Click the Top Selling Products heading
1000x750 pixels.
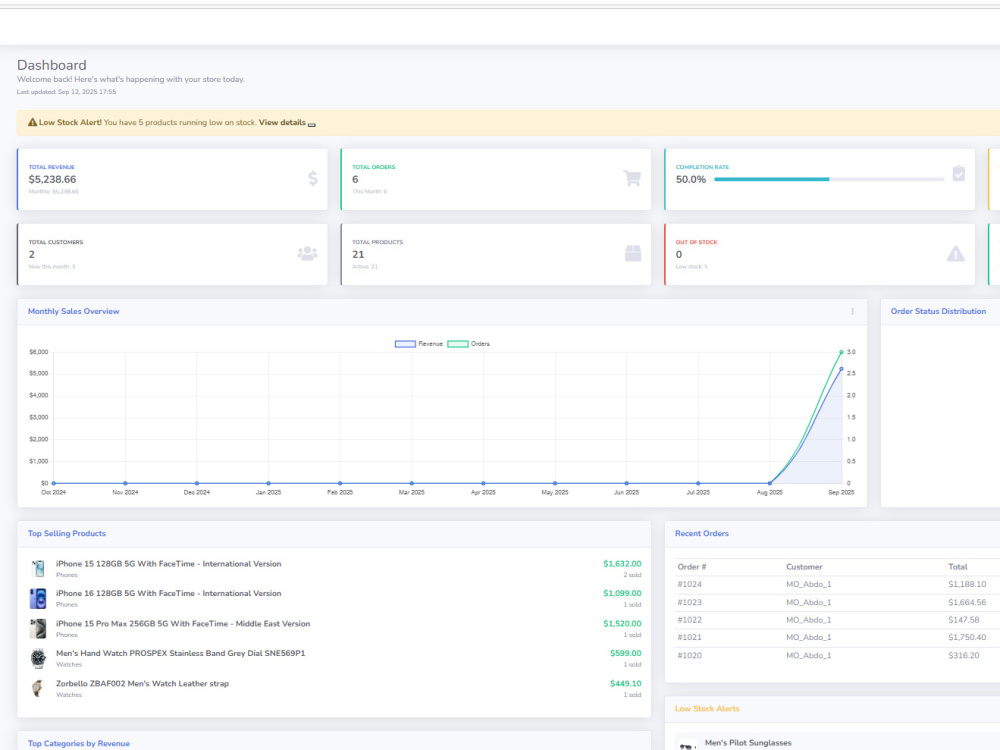coord(67,533)
